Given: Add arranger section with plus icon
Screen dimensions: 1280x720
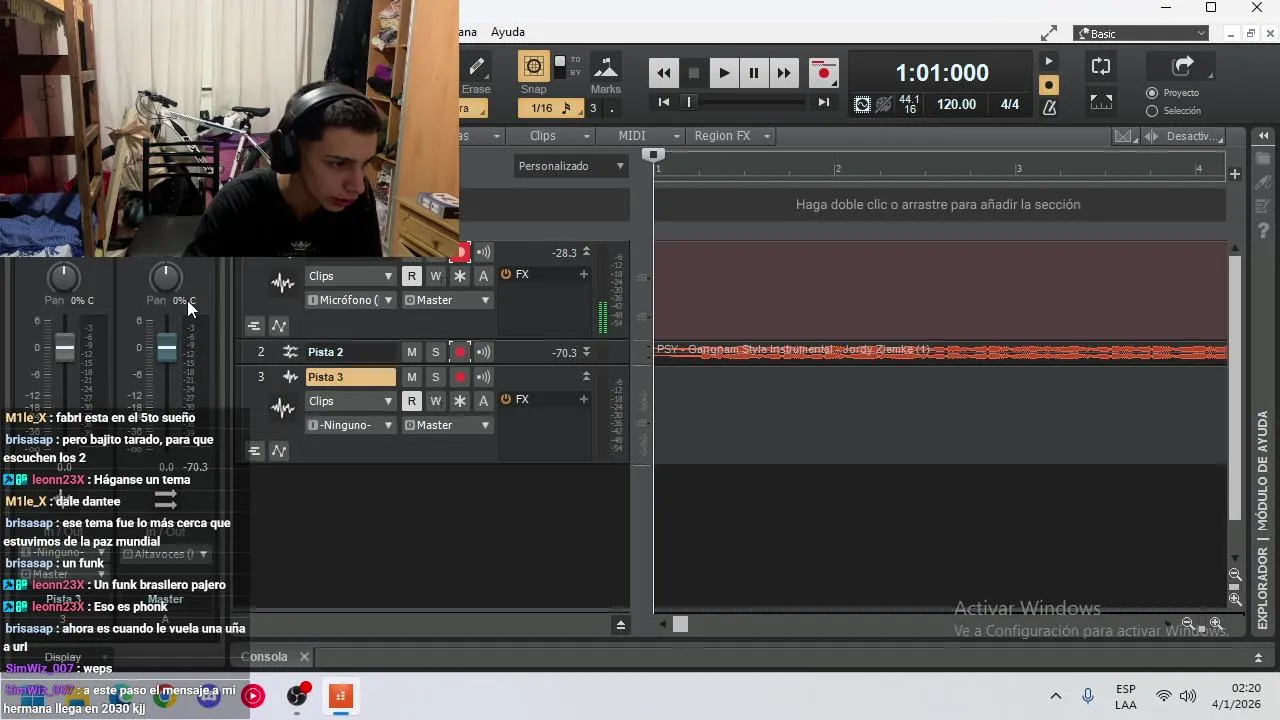Looking at the screenshot, I should coord(1235,174).
